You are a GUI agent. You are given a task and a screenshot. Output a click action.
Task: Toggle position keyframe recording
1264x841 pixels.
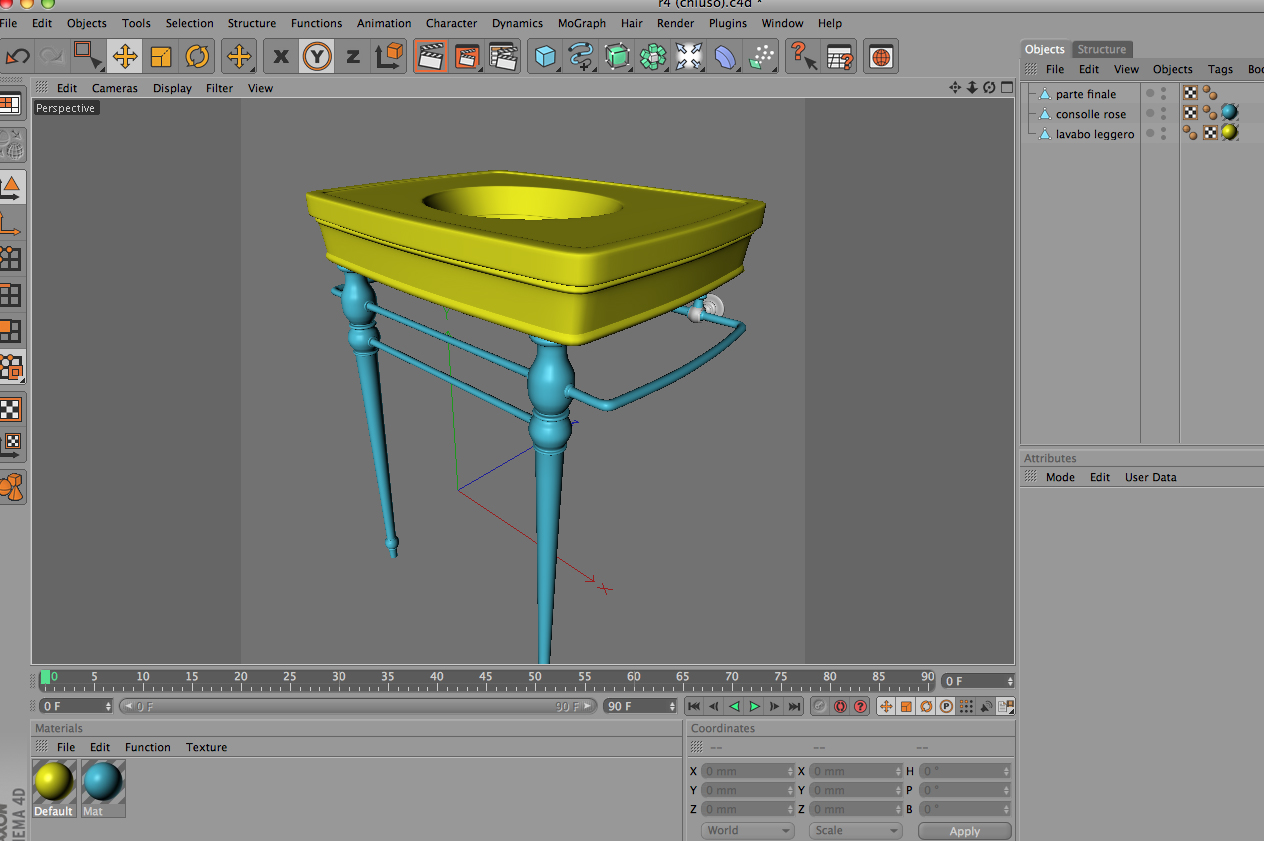coord(886,706)
